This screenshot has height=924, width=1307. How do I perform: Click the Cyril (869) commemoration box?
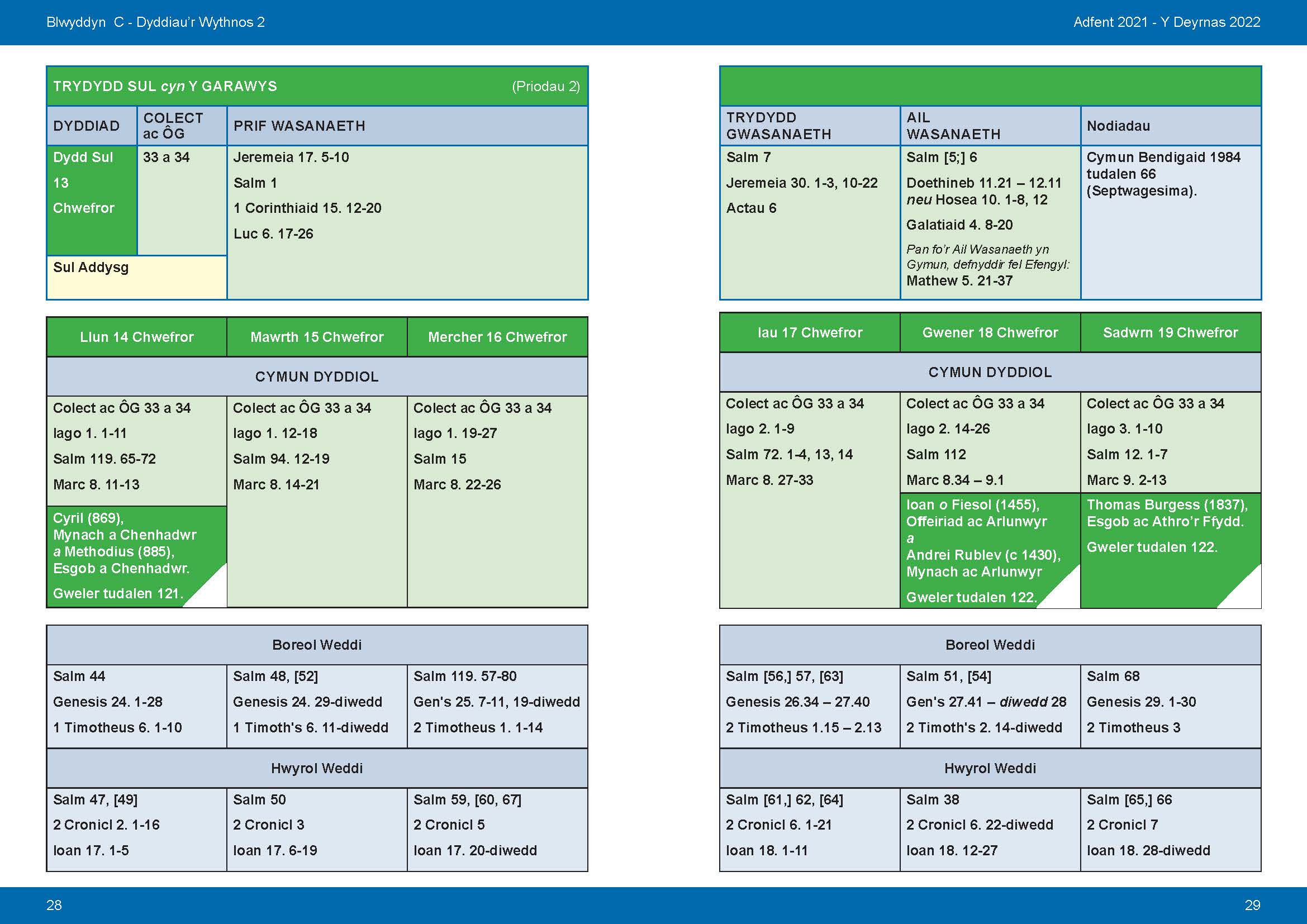tap(124, 544)
